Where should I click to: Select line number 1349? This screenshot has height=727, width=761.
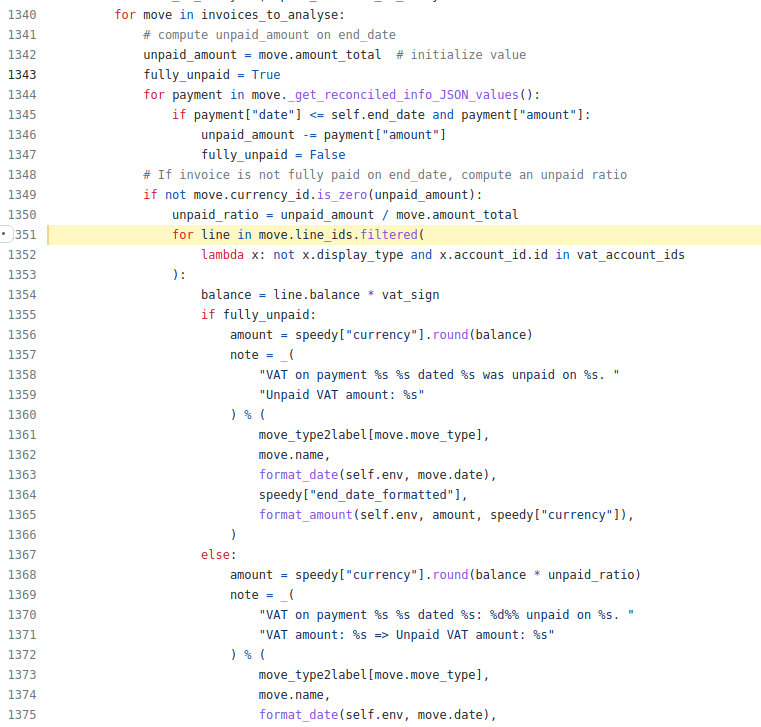point(22,195)
